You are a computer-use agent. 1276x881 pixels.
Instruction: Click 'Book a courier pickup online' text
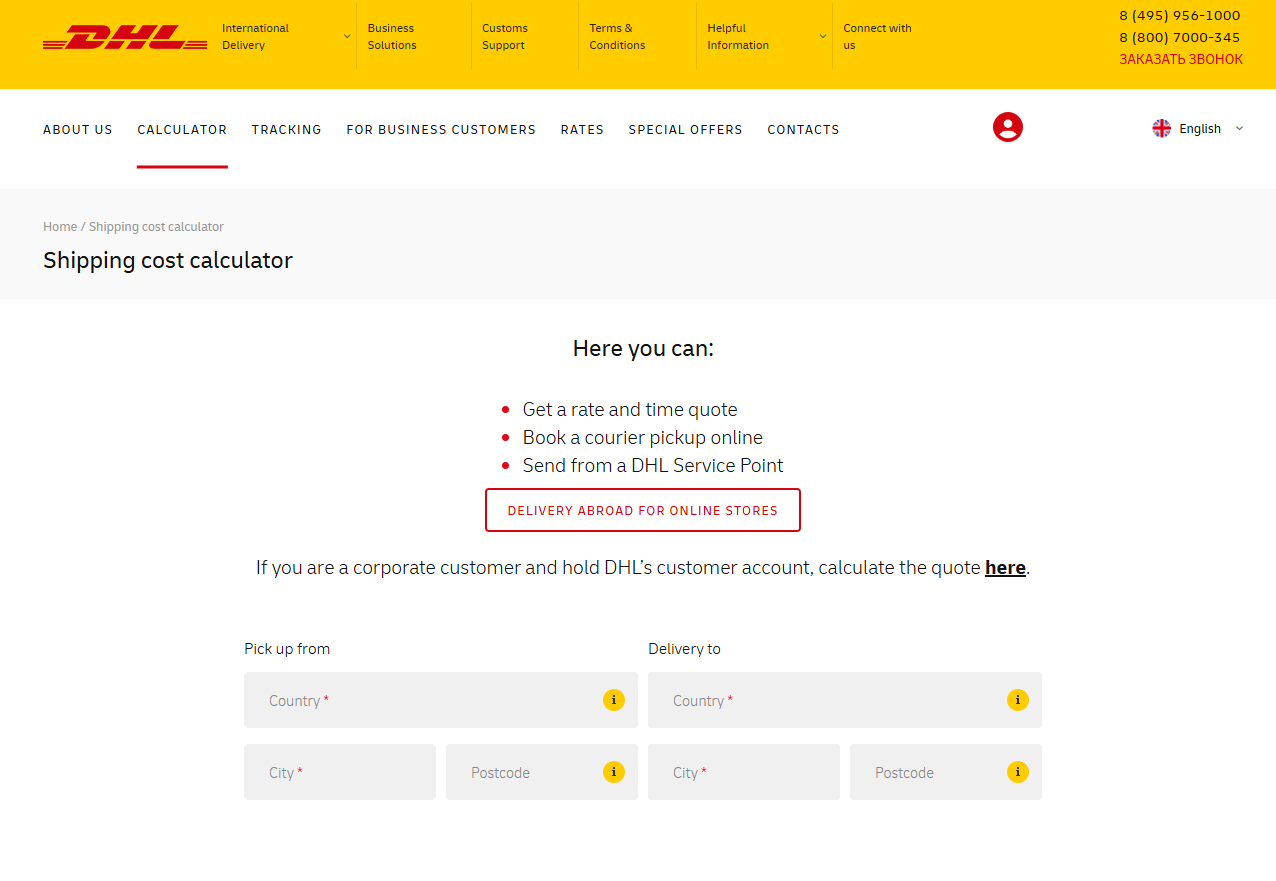[643, 437]
